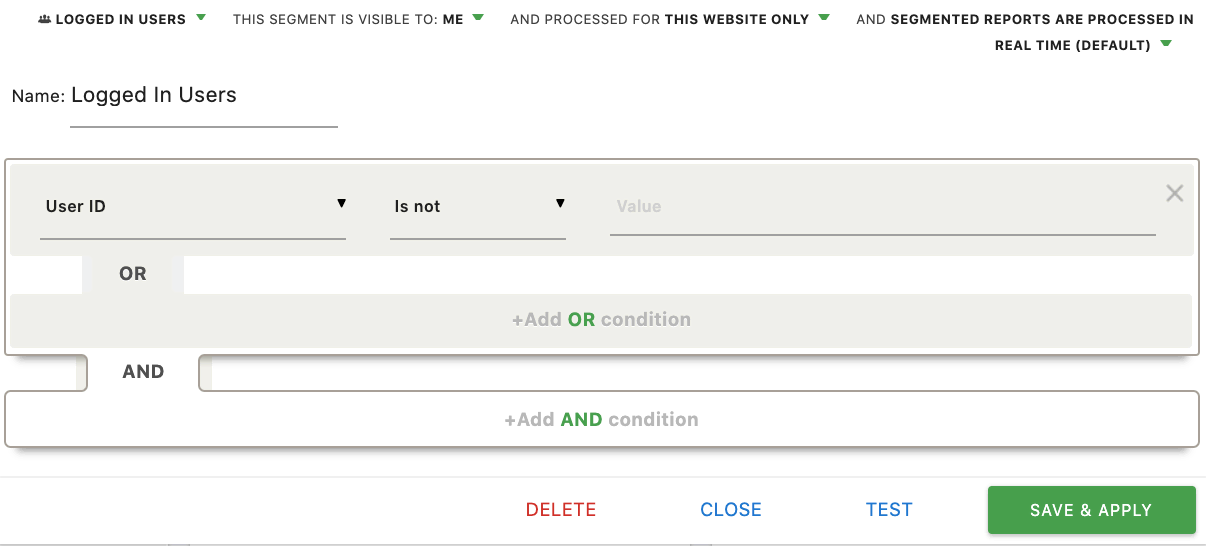Screen dimensions: 1206x546
Task: Delete this segment
Action: (561, 510)
